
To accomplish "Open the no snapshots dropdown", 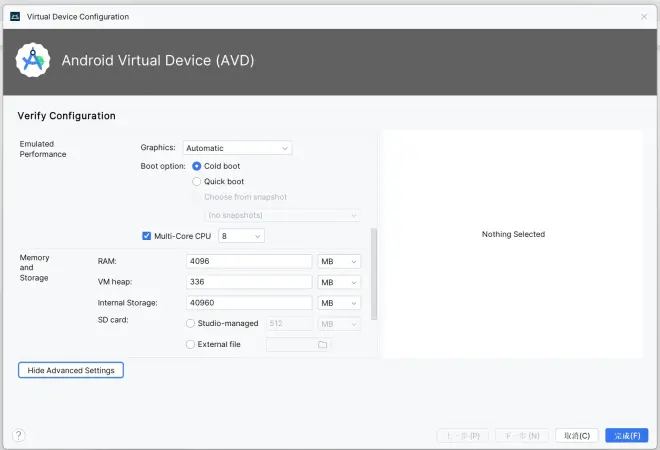I will click(x=282, y=215).
